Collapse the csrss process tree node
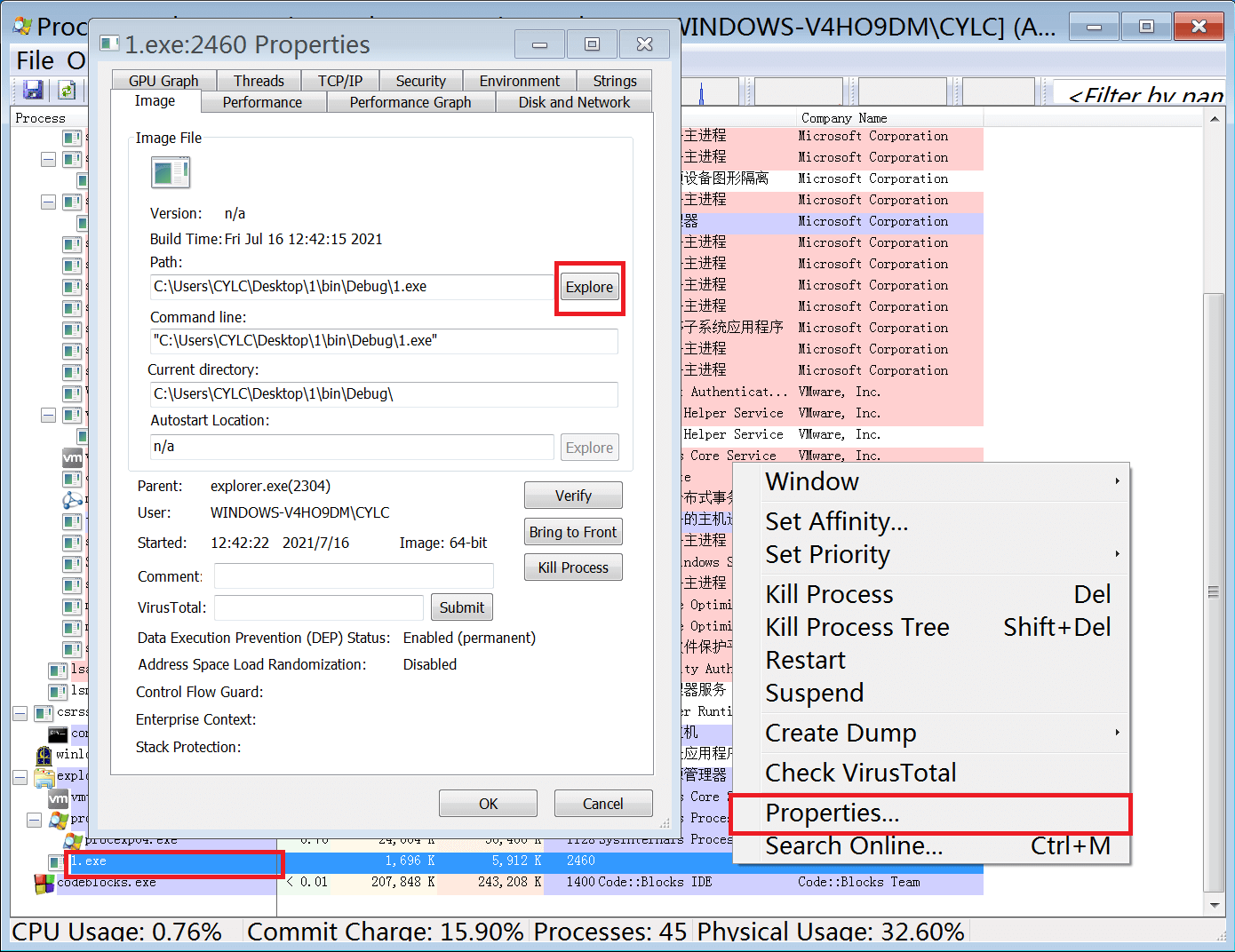Screen dimensions: 1235x952 (20, 713)
